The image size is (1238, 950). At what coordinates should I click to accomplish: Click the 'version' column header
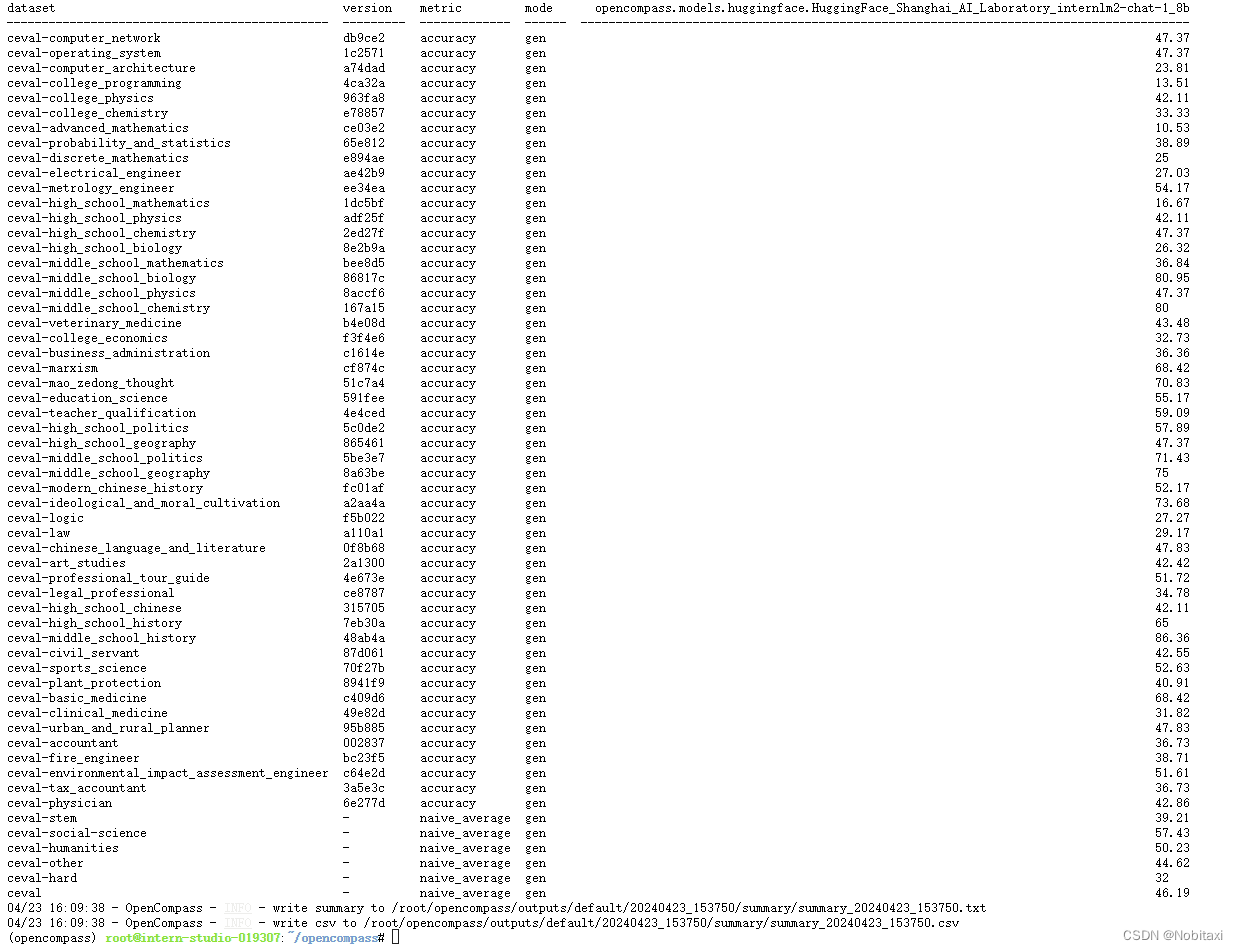click(367, 8)
